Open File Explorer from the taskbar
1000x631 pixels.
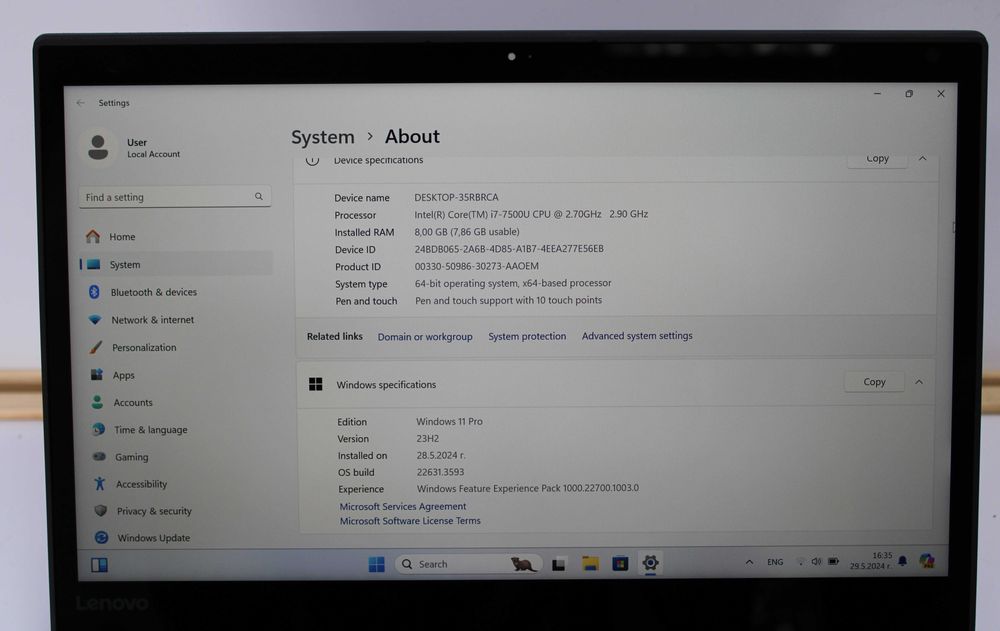click(590, 563)
